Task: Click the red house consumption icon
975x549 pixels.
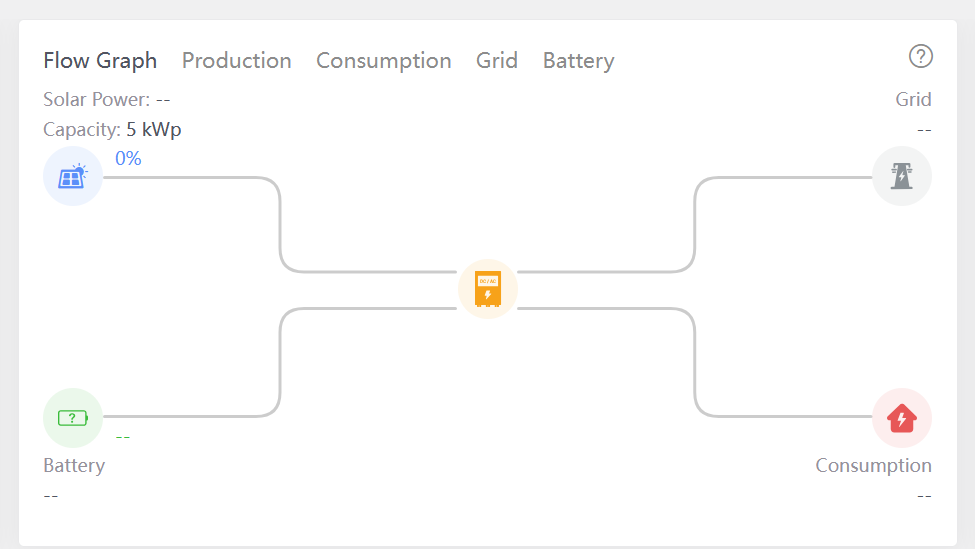Action: [x=902, y=417]
